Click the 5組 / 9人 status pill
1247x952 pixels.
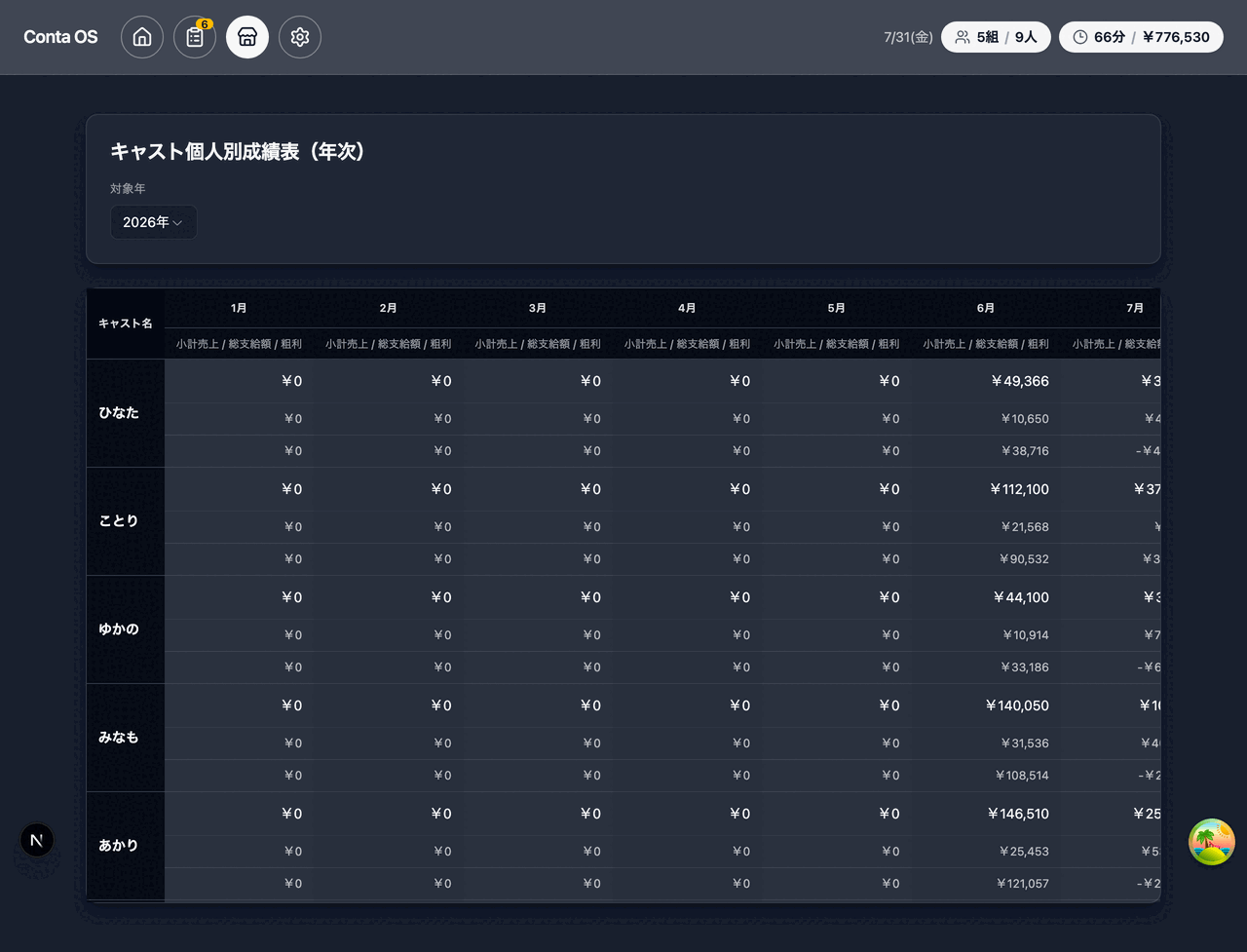pos(996,37)
